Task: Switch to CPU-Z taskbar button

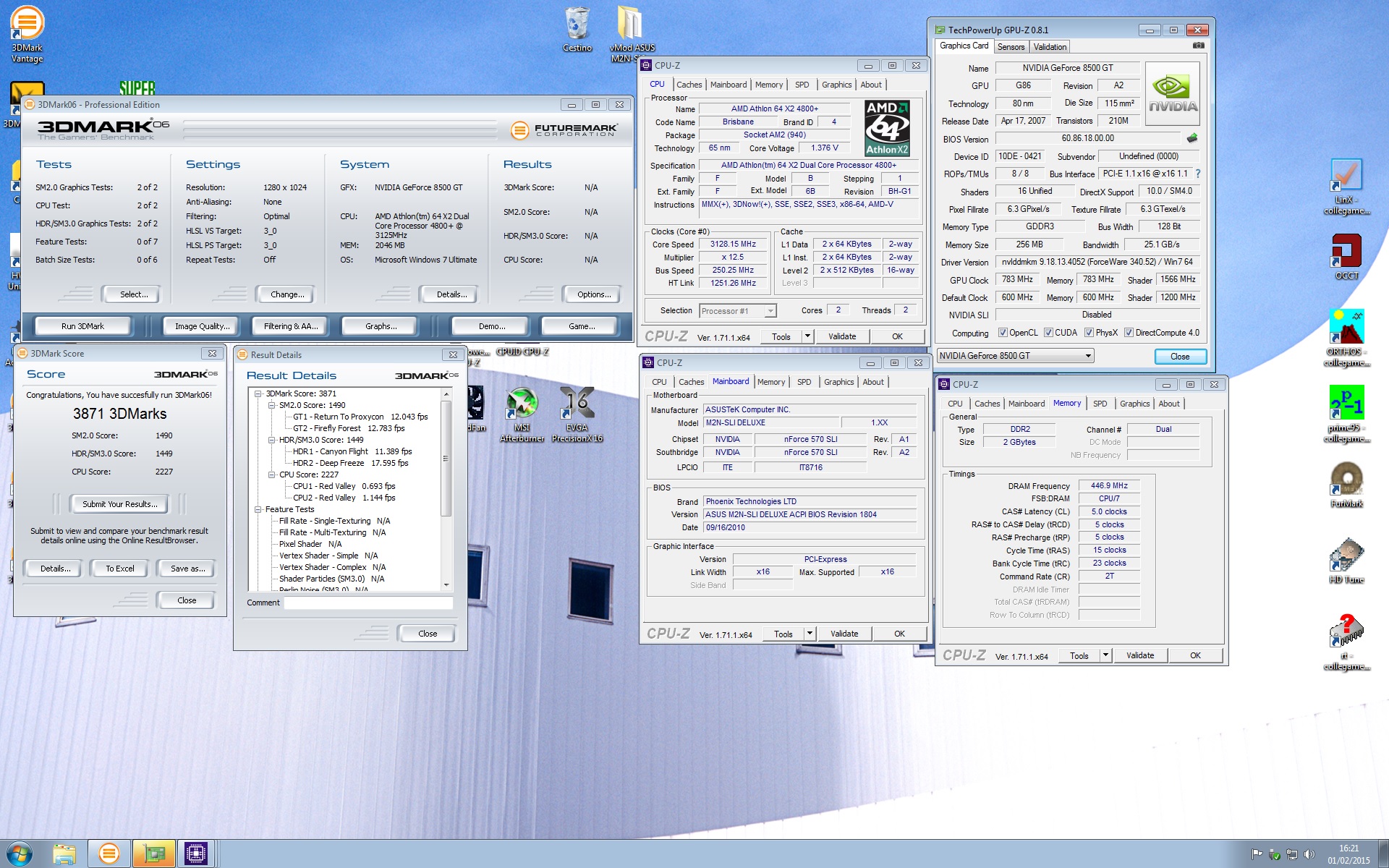Action: click(x=195, y=854)
